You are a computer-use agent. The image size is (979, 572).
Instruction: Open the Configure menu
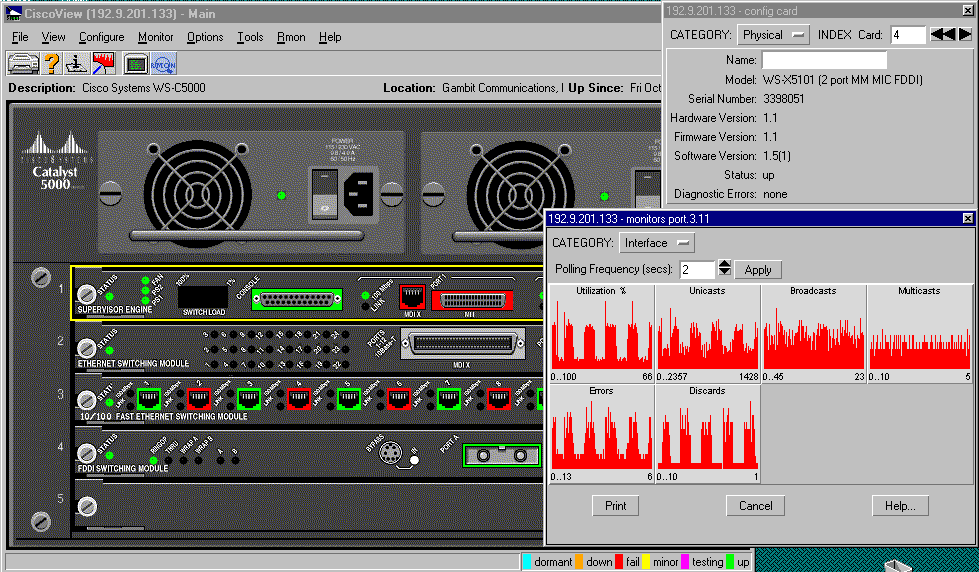[101, 37]
